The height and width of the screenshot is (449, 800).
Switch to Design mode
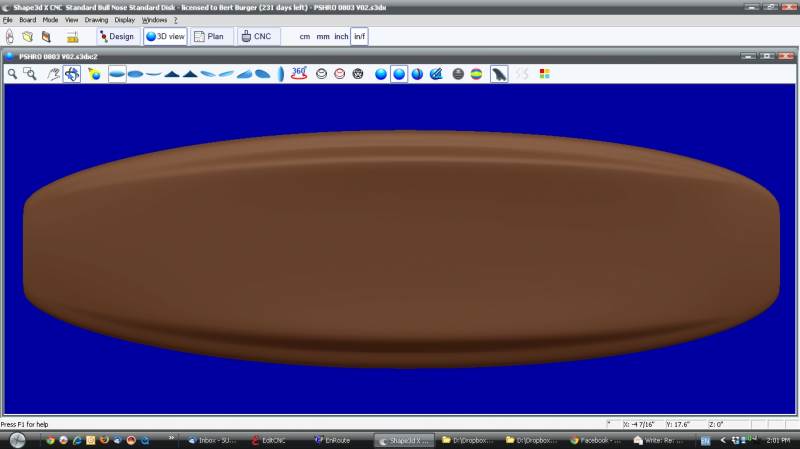tap(116, 37)
